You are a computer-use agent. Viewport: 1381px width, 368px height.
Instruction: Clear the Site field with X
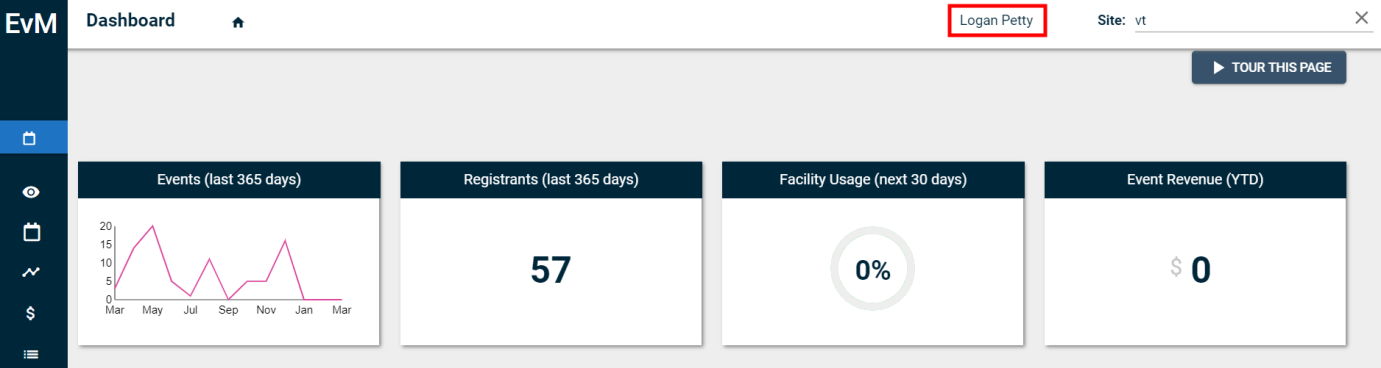tap(1361, 18)
